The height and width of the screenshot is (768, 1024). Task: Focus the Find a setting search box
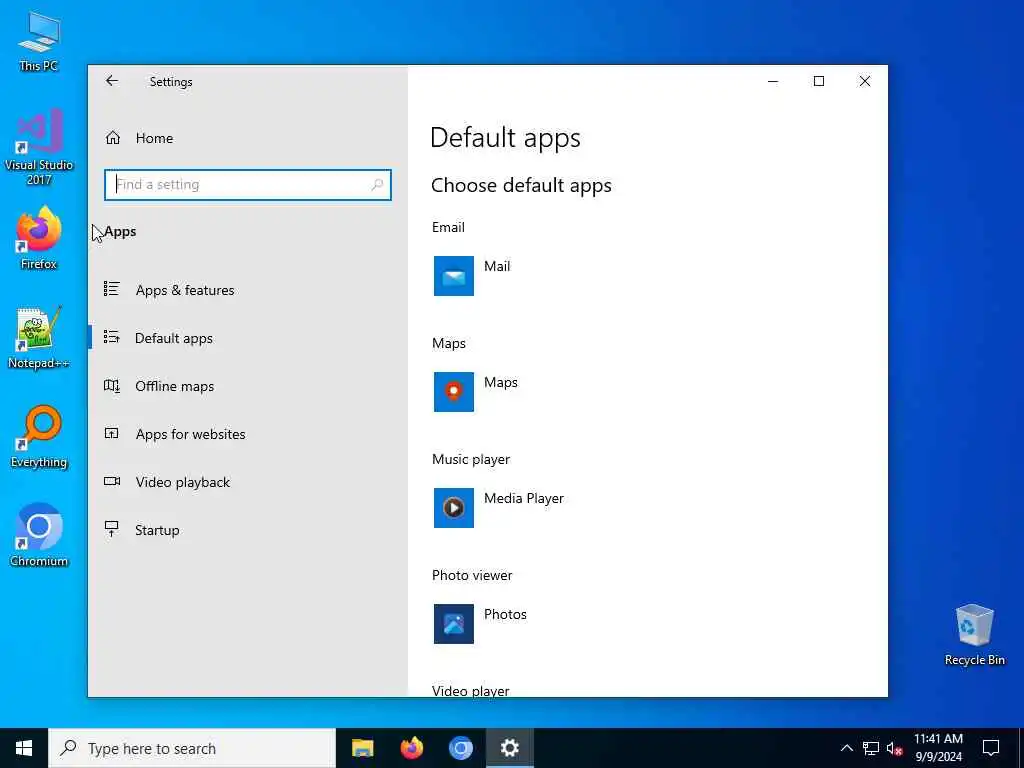(x=248, y=185)
